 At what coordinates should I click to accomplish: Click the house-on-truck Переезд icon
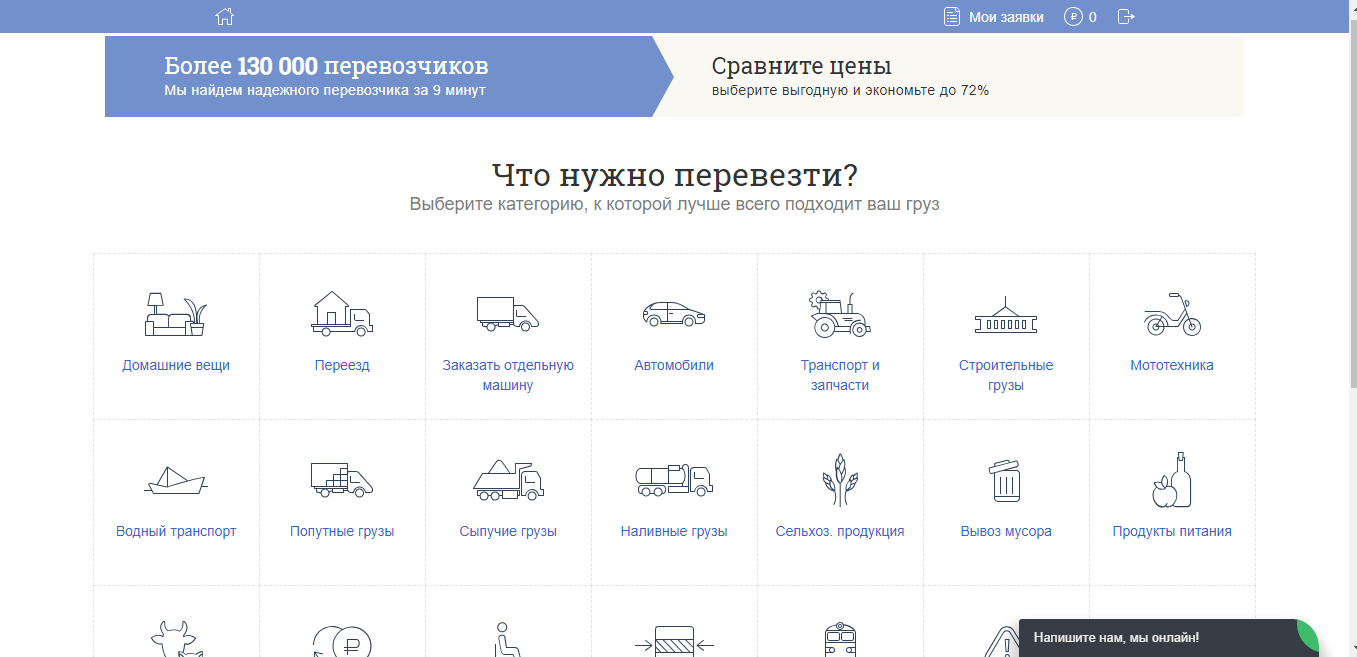[342, 313]
